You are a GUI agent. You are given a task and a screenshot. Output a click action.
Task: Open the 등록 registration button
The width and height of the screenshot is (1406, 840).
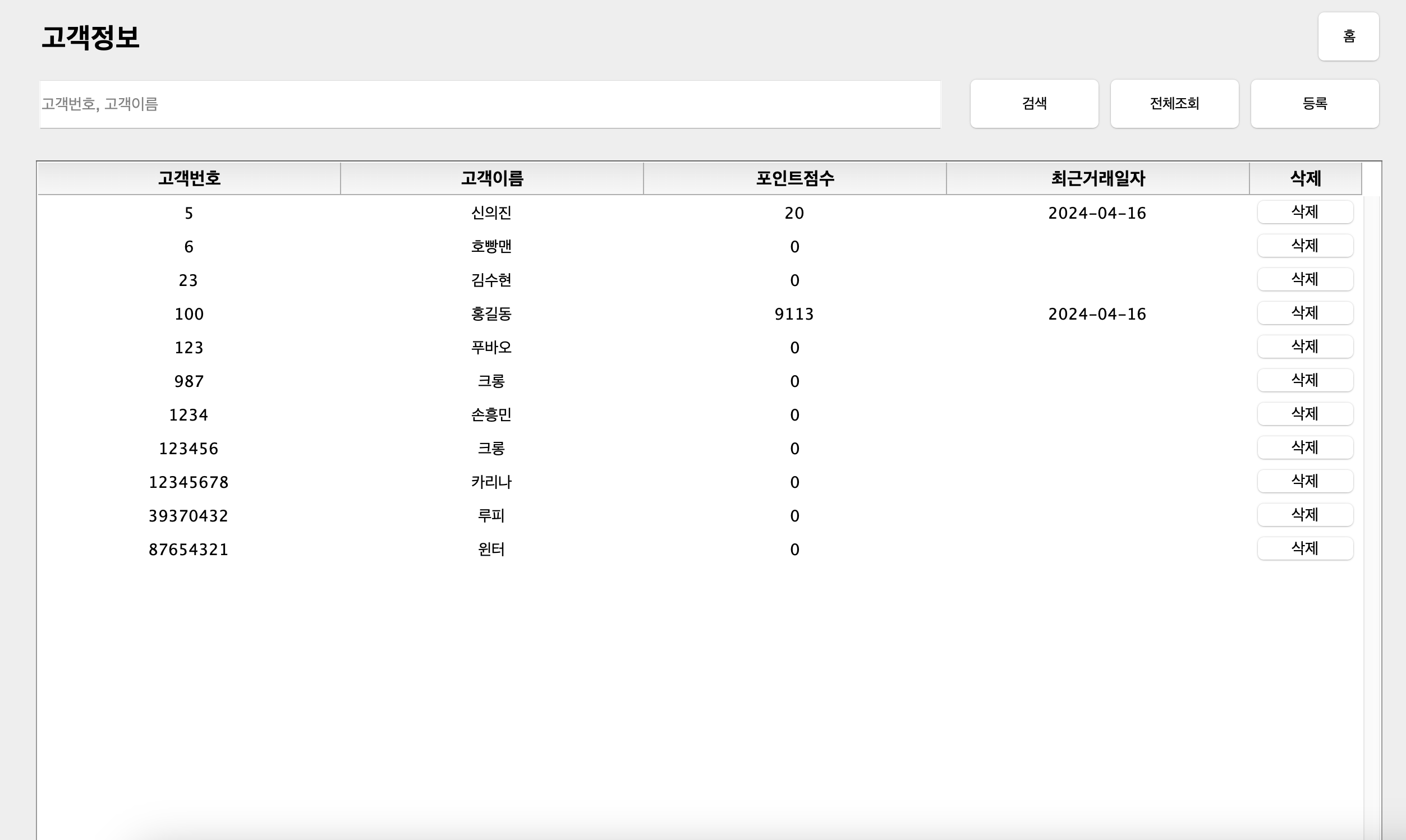click(1314, 104)
